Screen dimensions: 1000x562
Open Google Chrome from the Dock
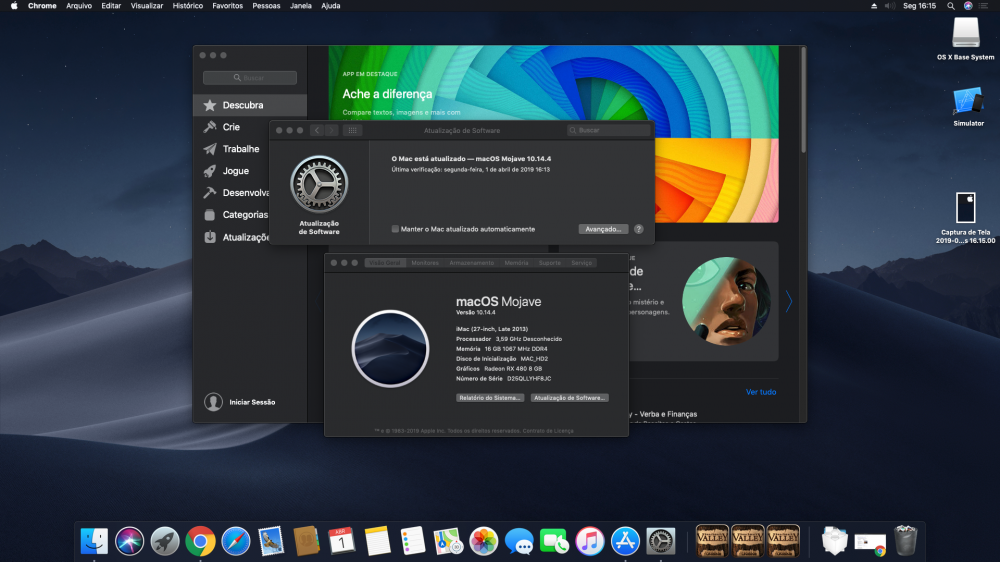pyautogui.click(x=200, y=541)
